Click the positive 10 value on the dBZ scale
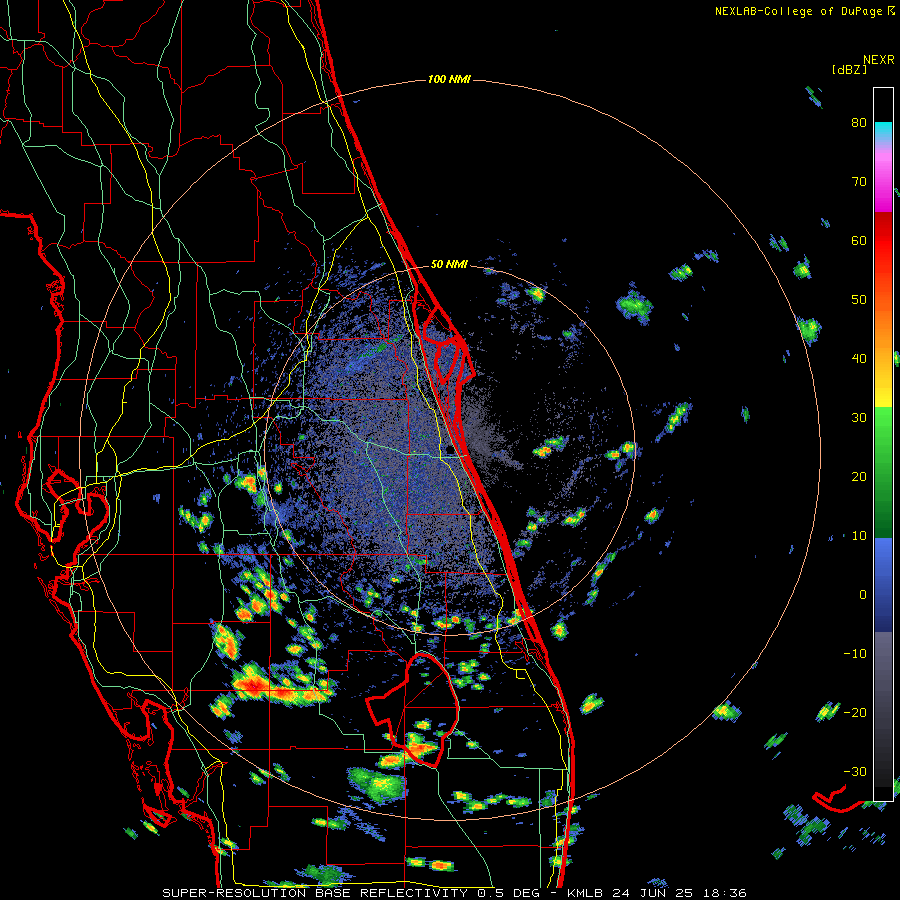Screen dimensions: 900x900 859,536
